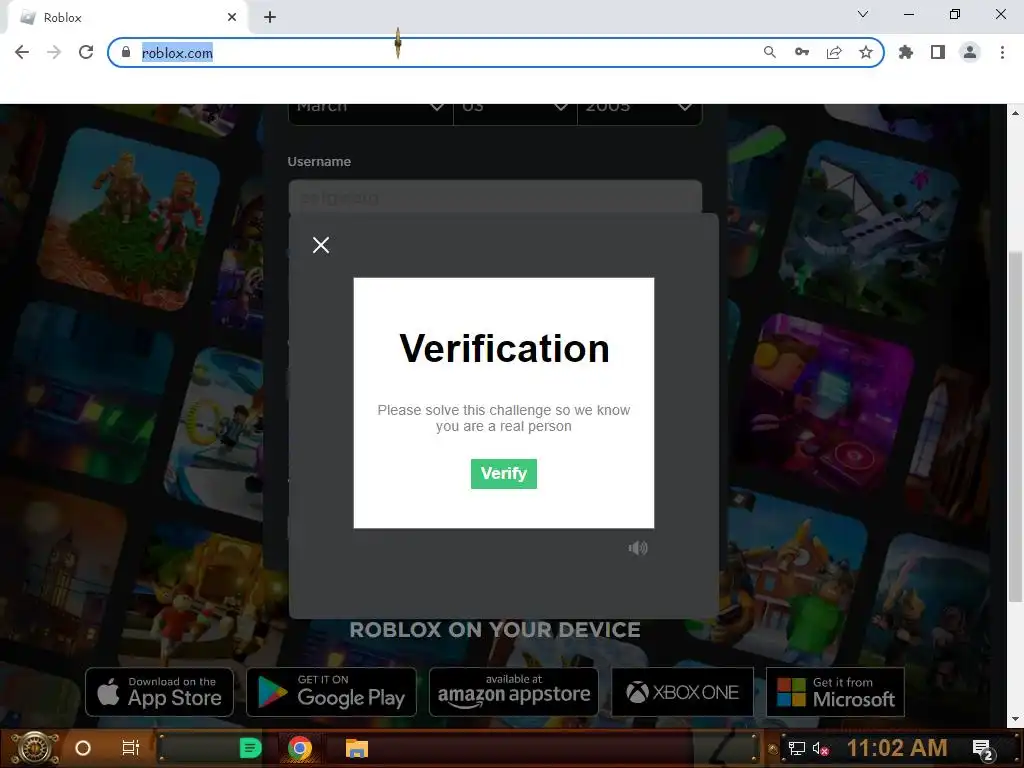1024x768 pixels.
Task: Click the page vertical scrollbar
Action: click(x=1015, y=428)
